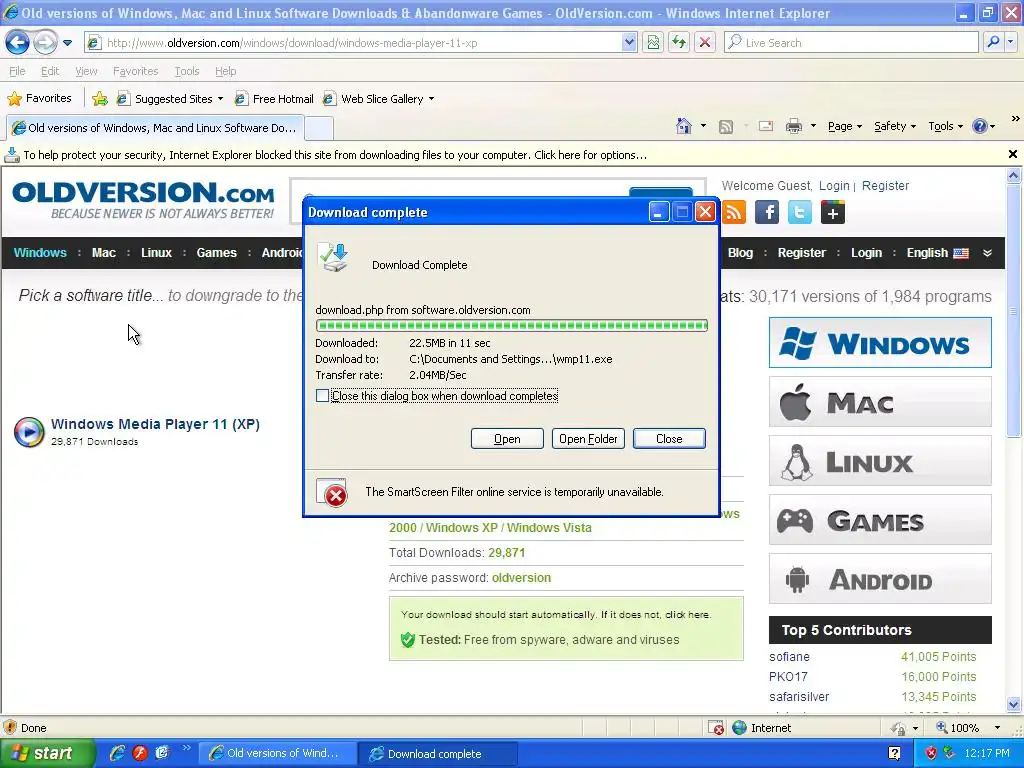Image resolution: width=1024 pixels, height=768 pixels.
Task: Open the Favorites star button
Action: (x=39, y=99)
